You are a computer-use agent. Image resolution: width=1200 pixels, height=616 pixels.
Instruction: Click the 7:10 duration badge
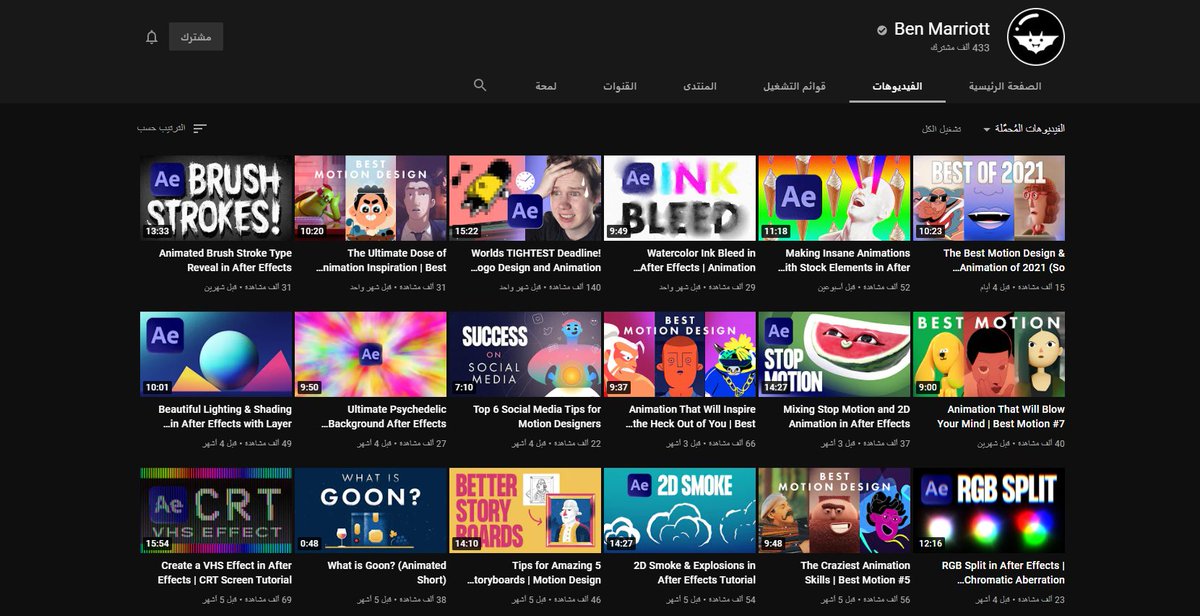click(x=463, y=387)
